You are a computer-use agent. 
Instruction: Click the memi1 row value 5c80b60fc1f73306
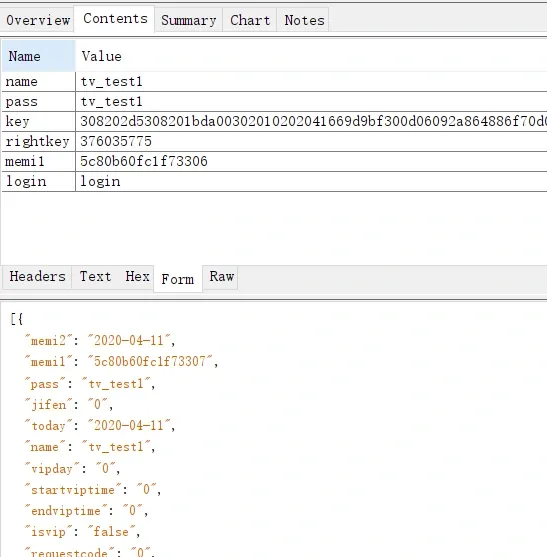point(144,162)
